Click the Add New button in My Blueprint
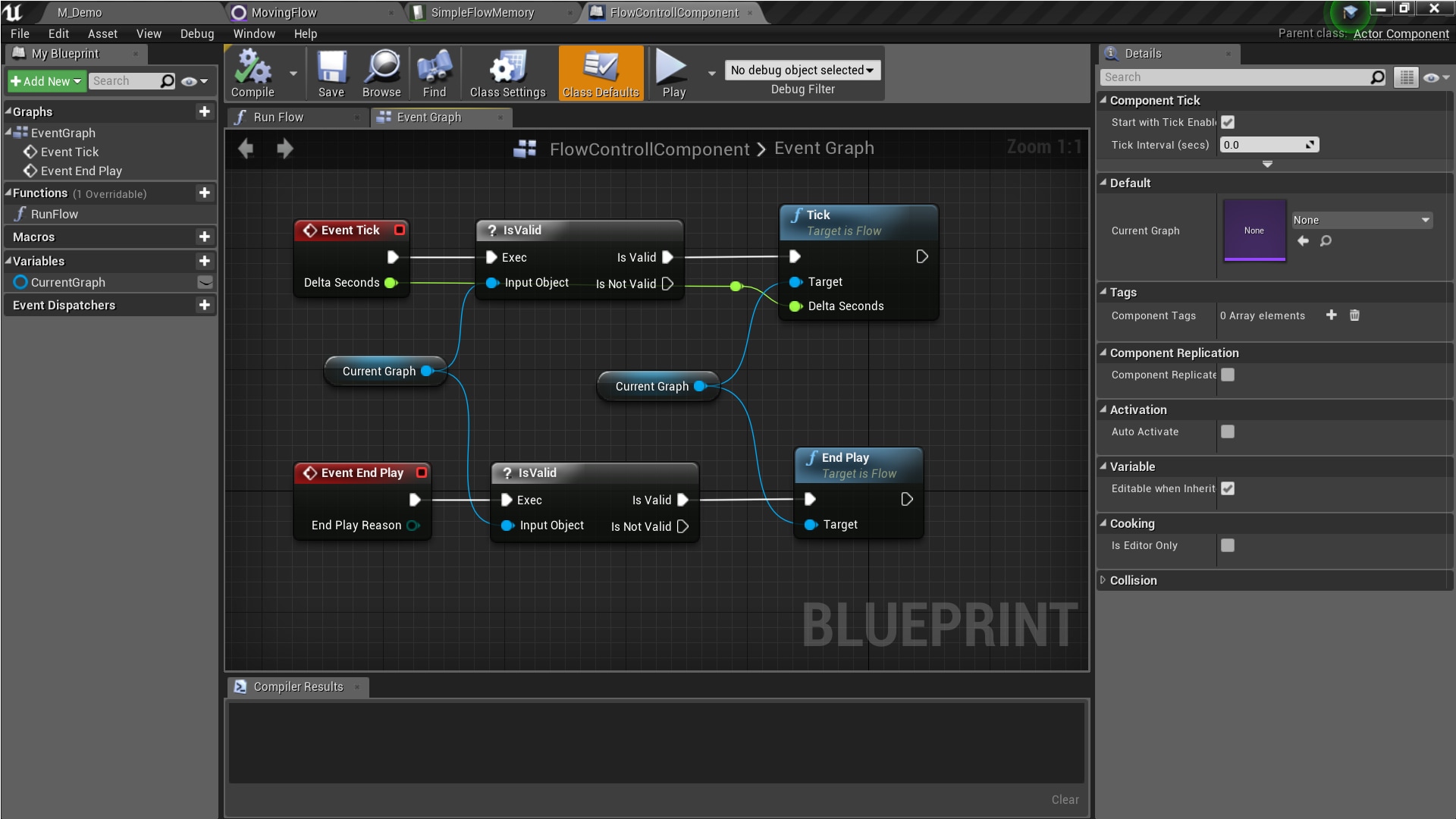 point(45,80)
